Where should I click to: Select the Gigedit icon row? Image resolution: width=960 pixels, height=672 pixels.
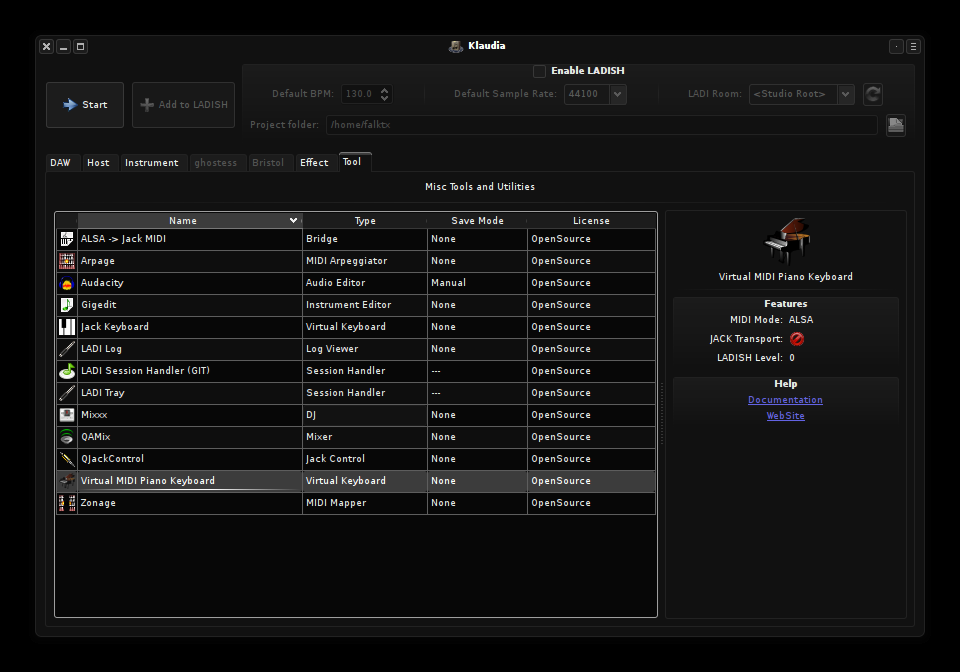(67, 305)
